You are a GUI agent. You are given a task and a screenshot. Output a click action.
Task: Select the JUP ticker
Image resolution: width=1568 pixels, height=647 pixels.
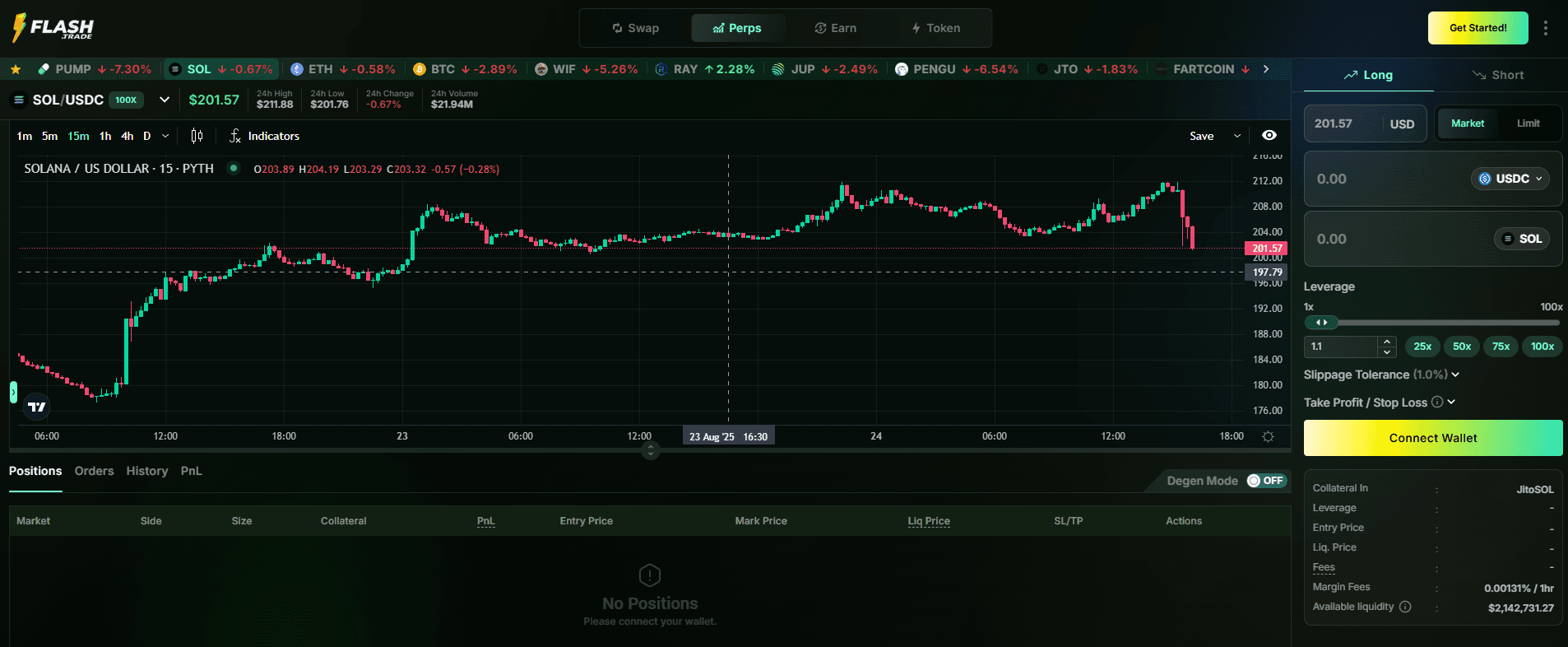(824, 69)
